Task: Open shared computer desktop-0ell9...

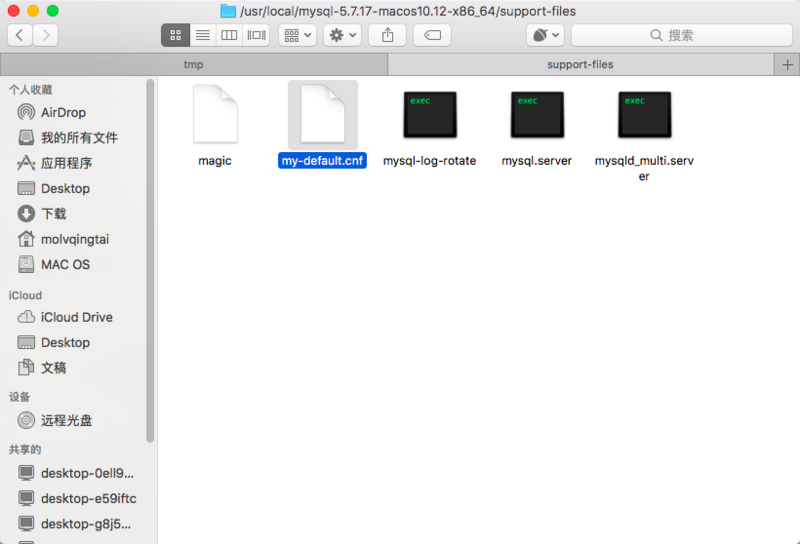Action: [77, 473]
